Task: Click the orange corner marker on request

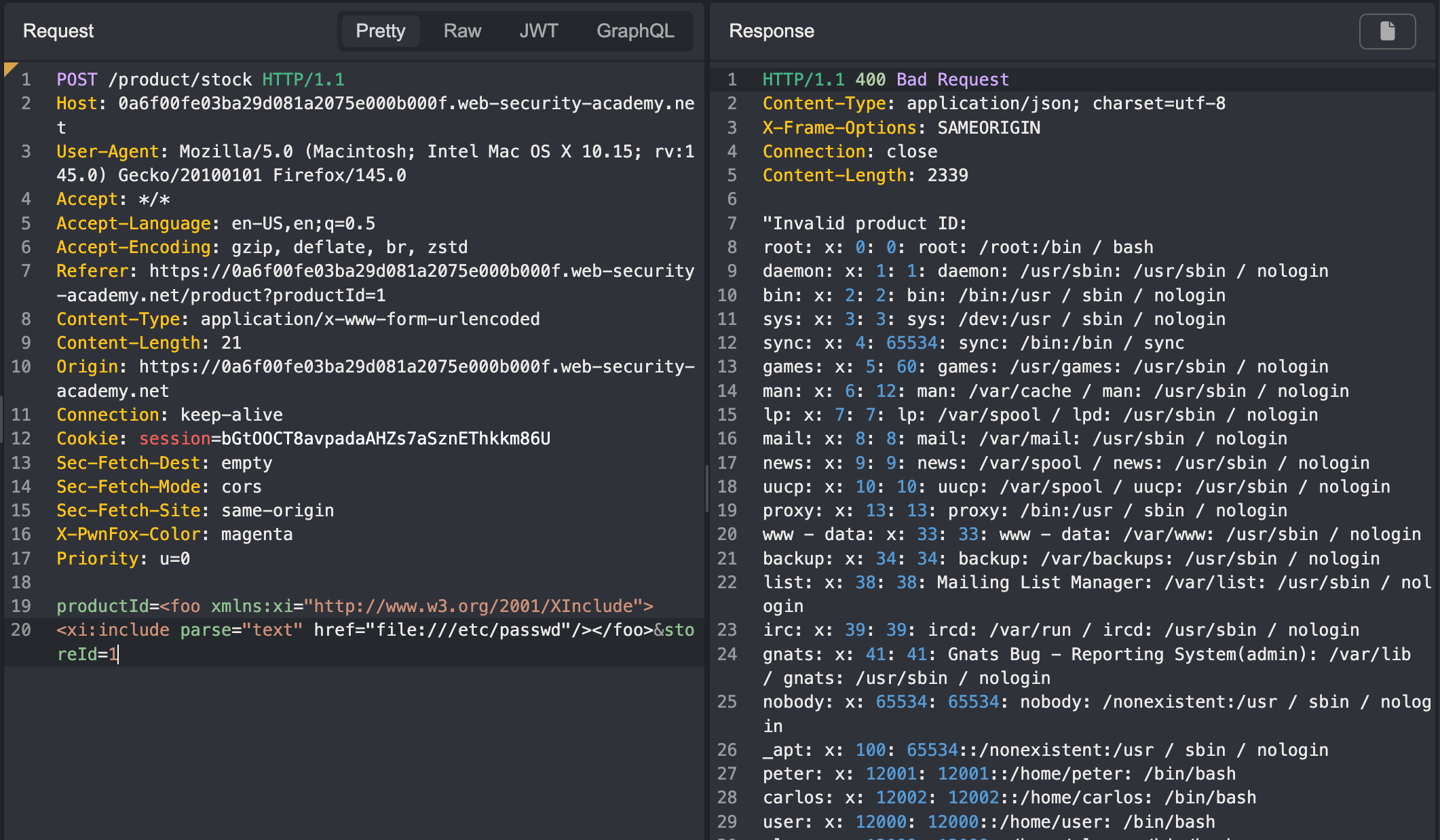Action: pyautogui.click(x=10, y=67)
